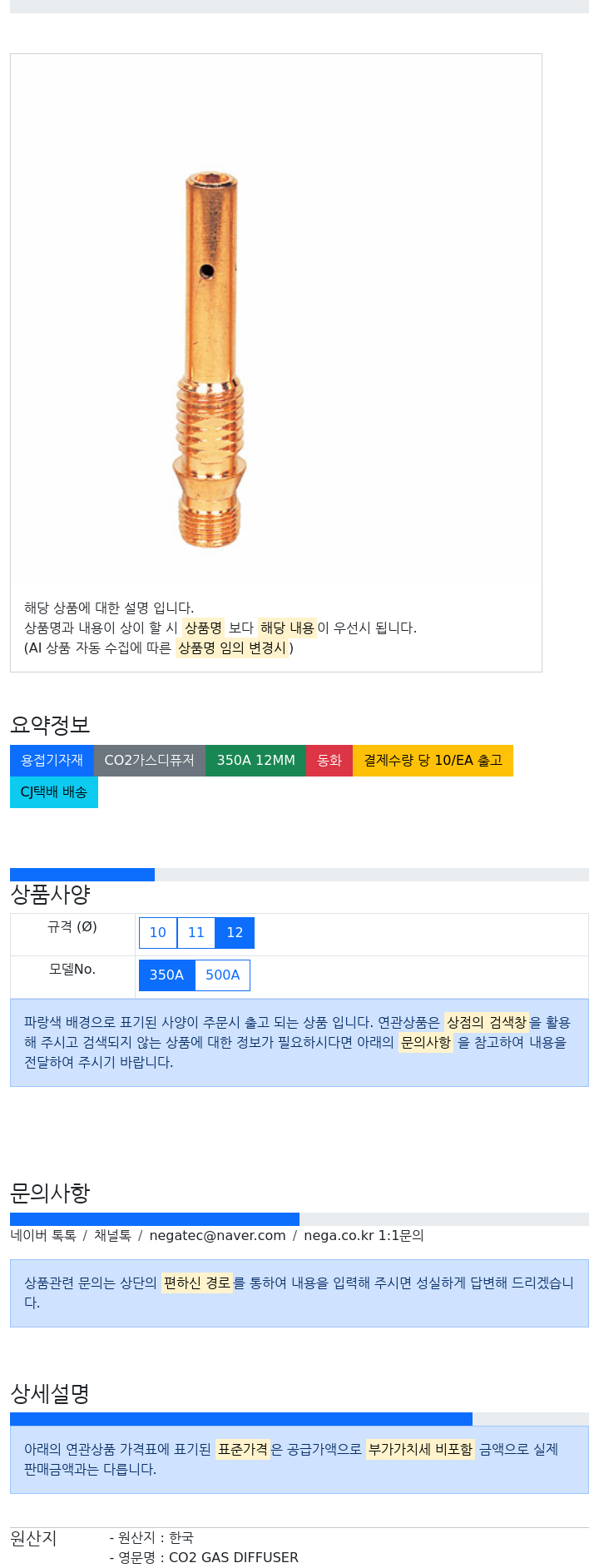Image resolution: width=599 pixels, height=1568 pixels.
Task: Select size option 10
Action: [x=158, y=933]
